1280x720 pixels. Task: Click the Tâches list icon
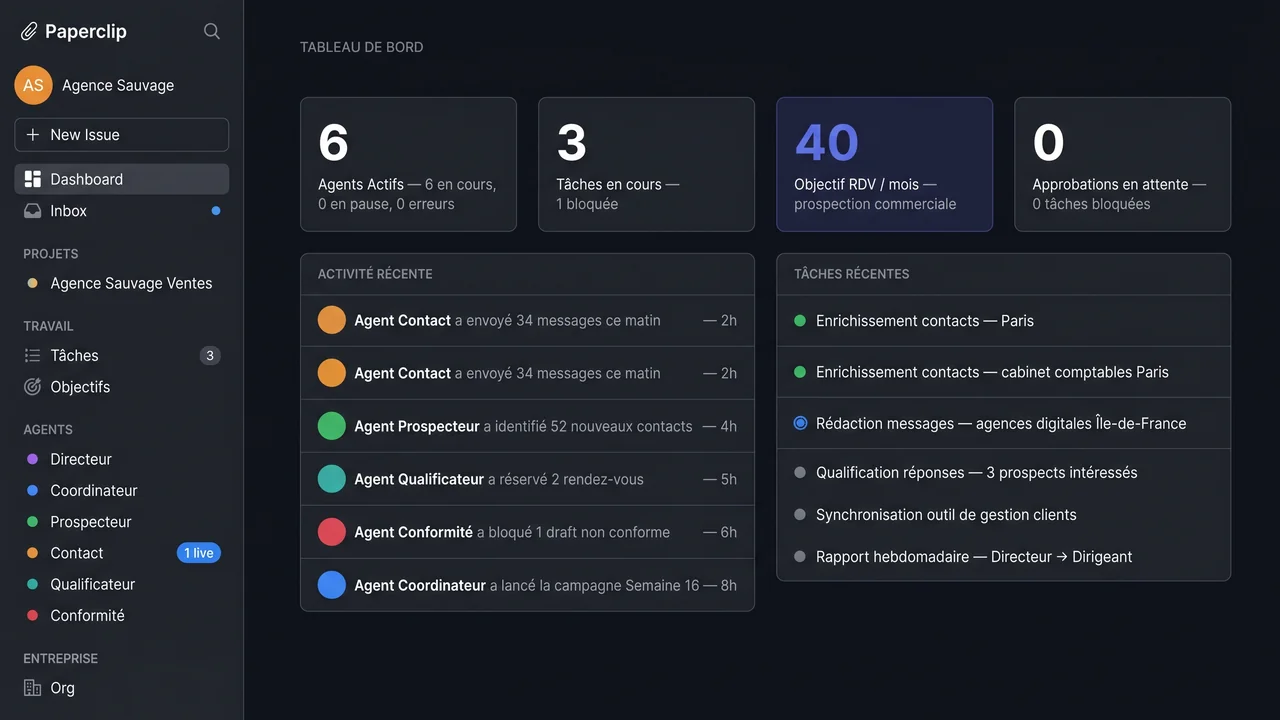point(33,355)
